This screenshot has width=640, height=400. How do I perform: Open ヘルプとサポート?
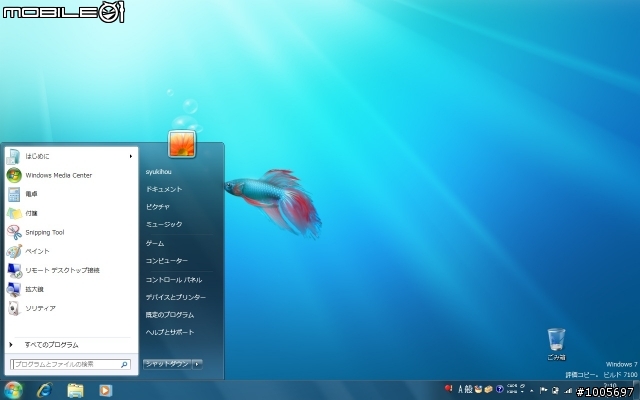pos(170,332)
